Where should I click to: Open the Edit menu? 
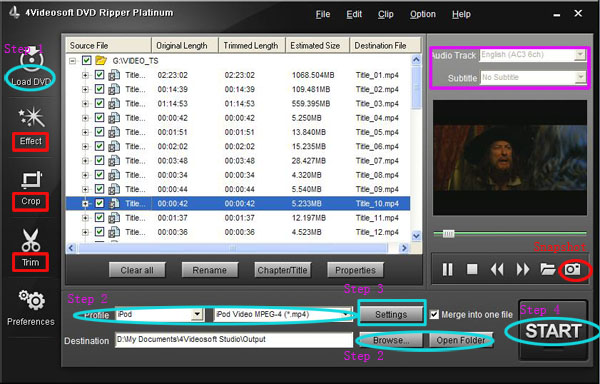coord(354,14)
